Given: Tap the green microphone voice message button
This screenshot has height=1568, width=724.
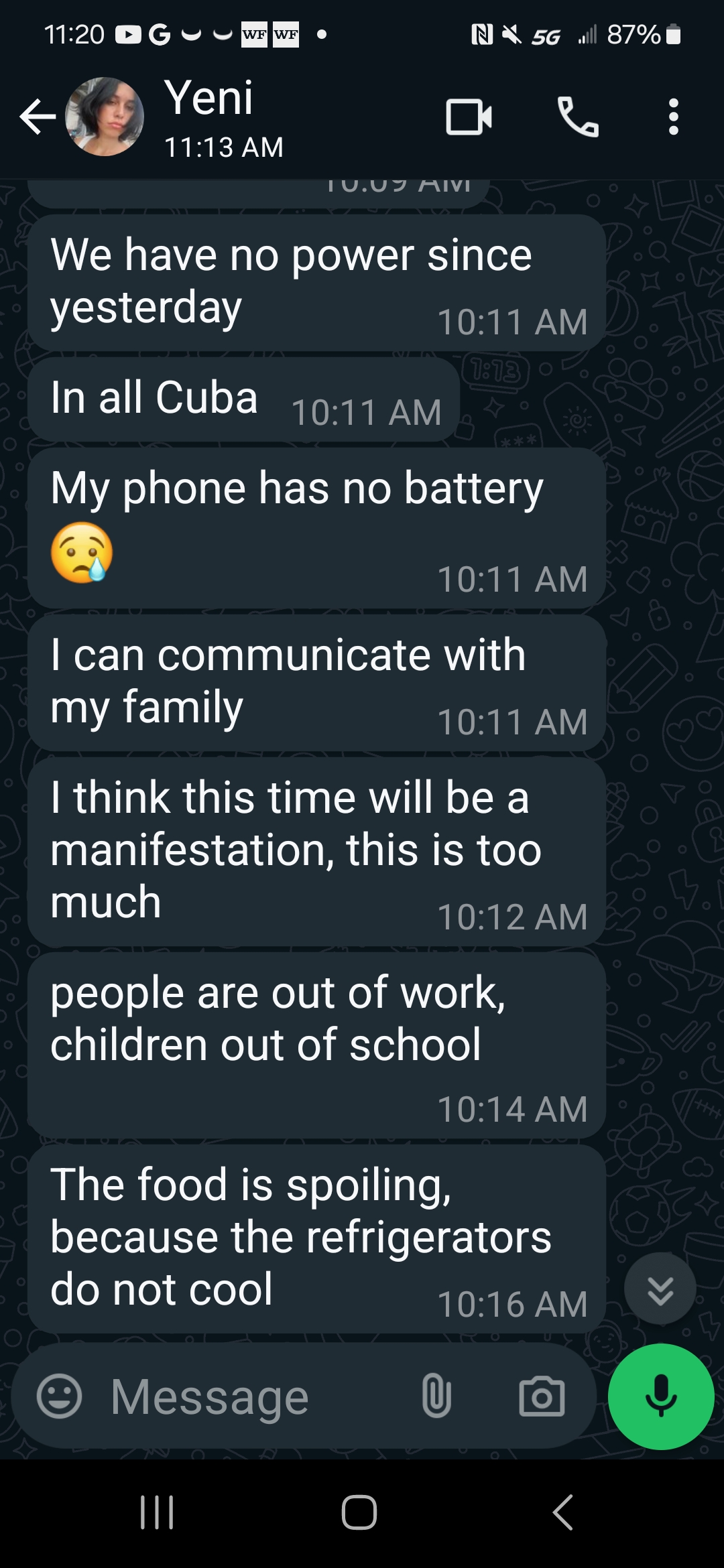Looking at the screenshot, I should pos(661,1396).
